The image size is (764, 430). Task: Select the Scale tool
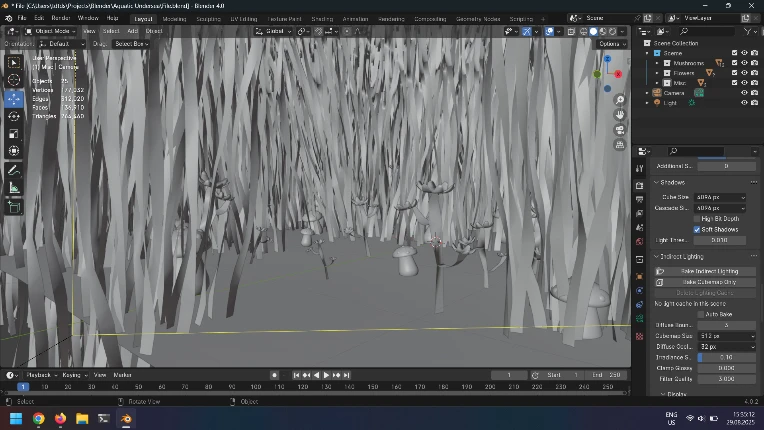tap(14, 133)
